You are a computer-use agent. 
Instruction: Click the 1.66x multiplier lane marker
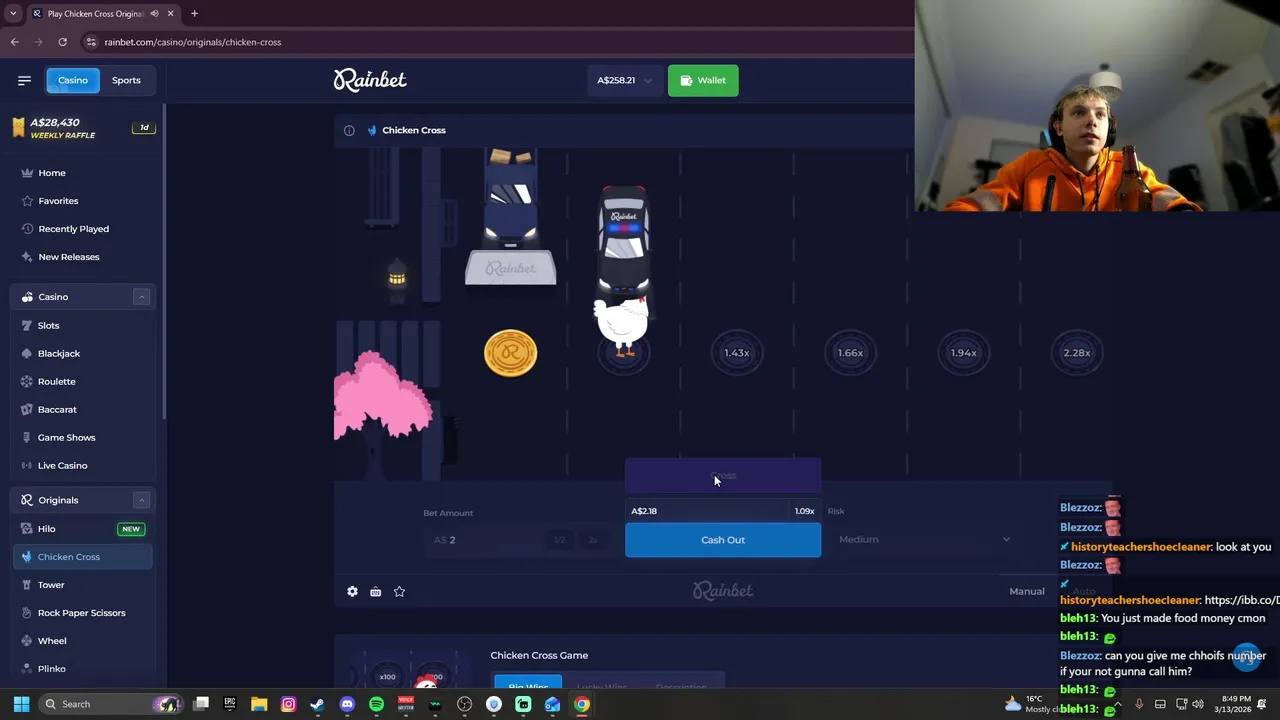coord(850,353)
